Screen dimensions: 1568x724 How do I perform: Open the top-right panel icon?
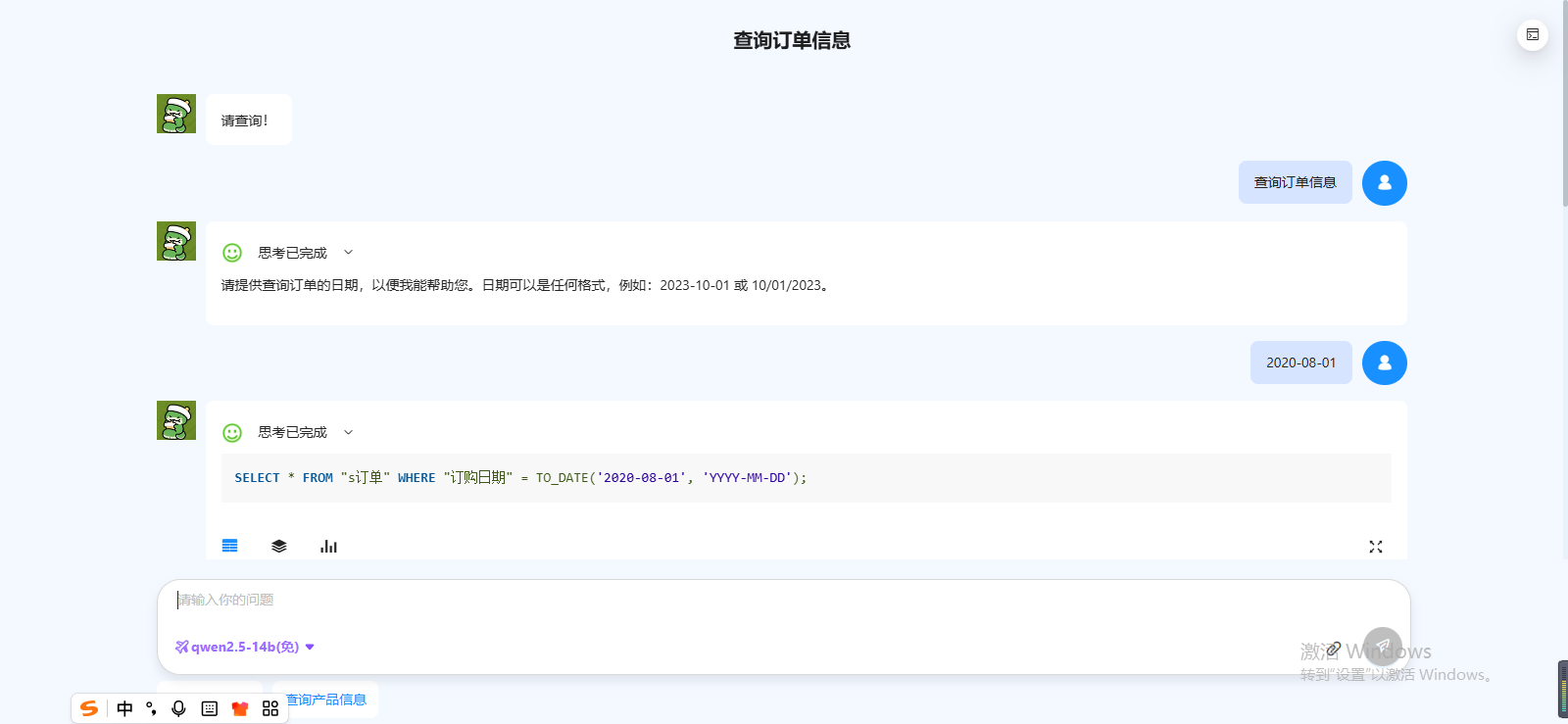(1532, 35)
